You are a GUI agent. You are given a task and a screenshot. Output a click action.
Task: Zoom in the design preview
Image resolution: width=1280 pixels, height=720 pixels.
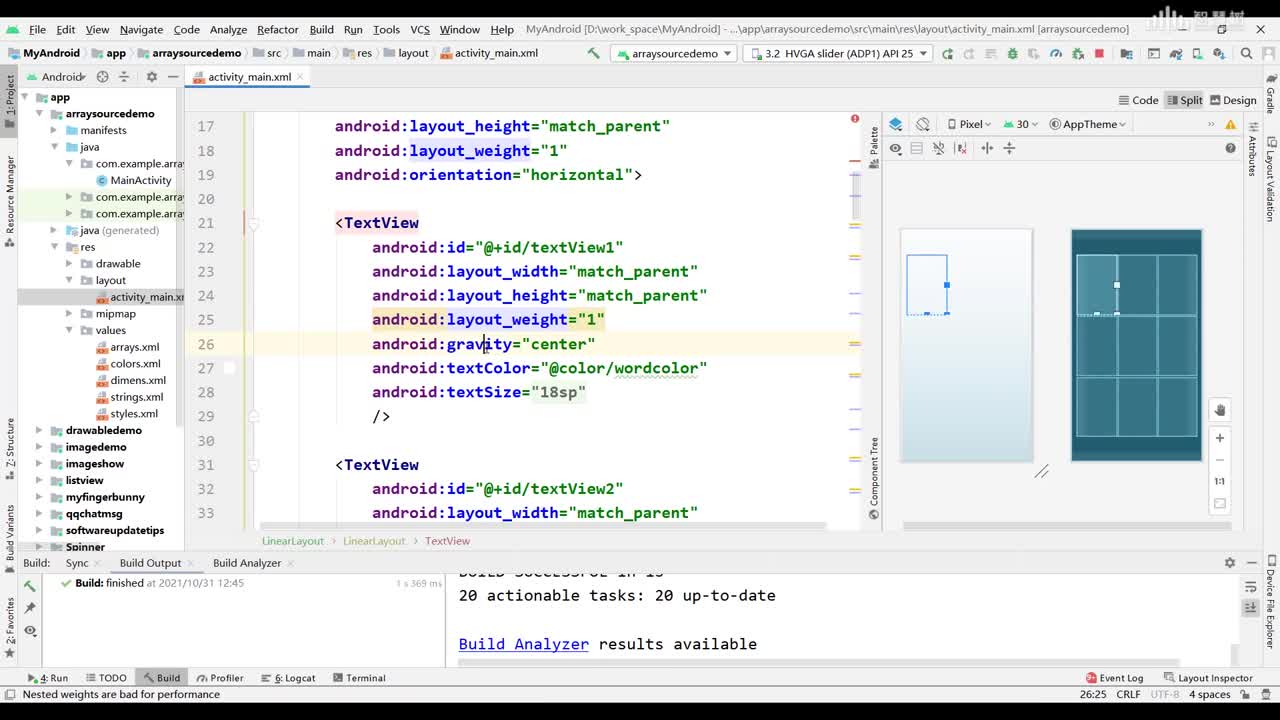(x=1219, y=438)
